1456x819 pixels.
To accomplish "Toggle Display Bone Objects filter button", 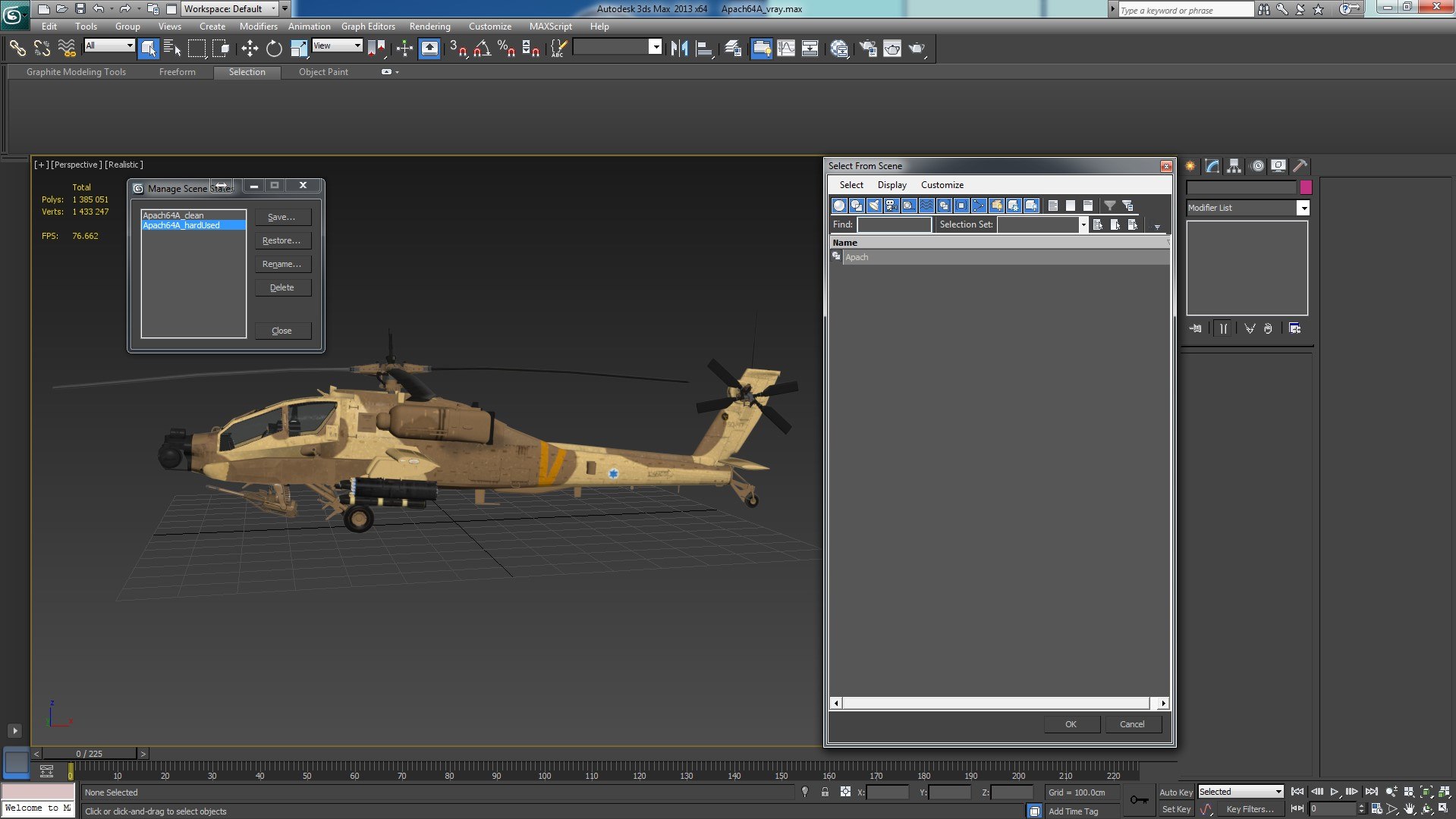I will click(979, 206).
